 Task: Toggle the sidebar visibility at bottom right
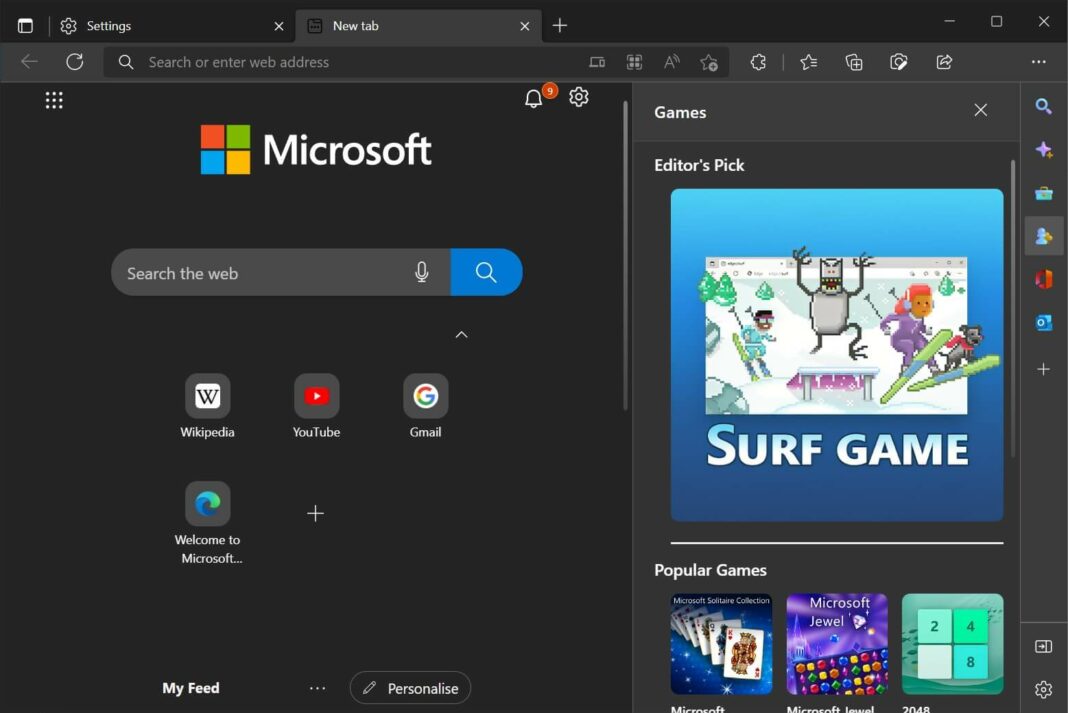coord(1044,646)
